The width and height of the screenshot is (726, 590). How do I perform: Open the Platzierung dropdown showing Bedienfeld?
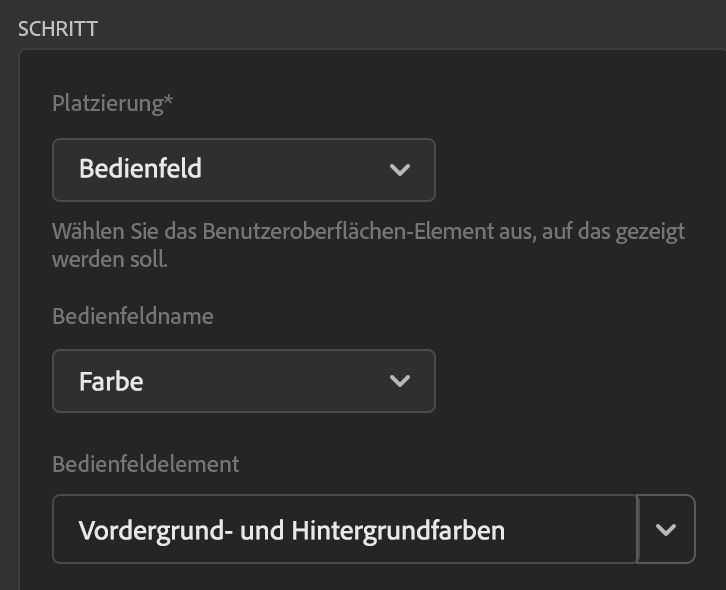click(x=243, y=170)
